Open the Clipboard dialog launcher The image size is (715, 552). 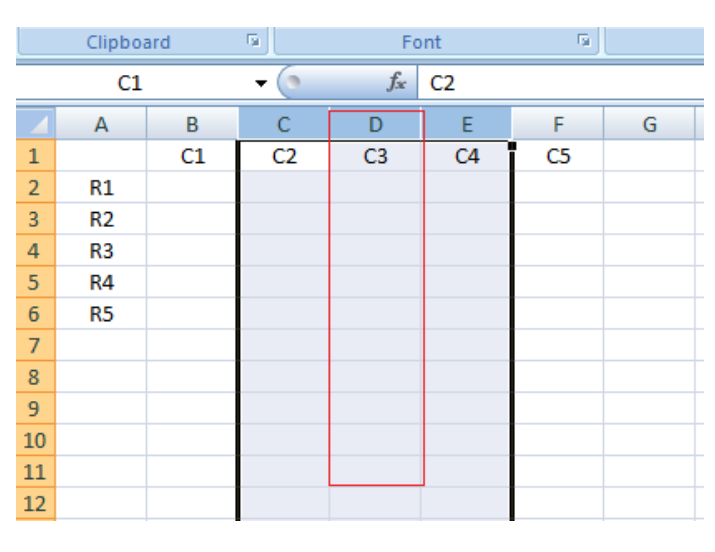pyautogui.click(x=254, y=43)
